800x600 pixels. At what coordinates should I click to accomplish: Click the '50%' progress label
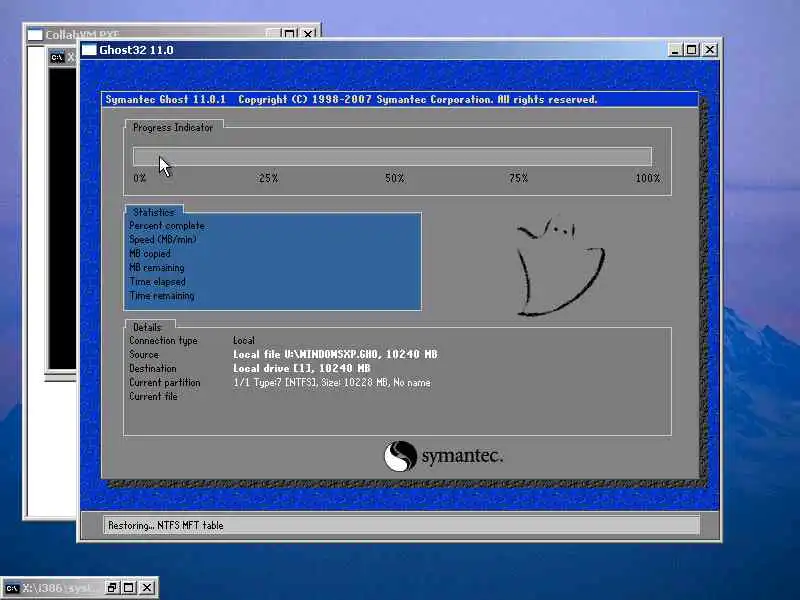(x=394, y=178)
